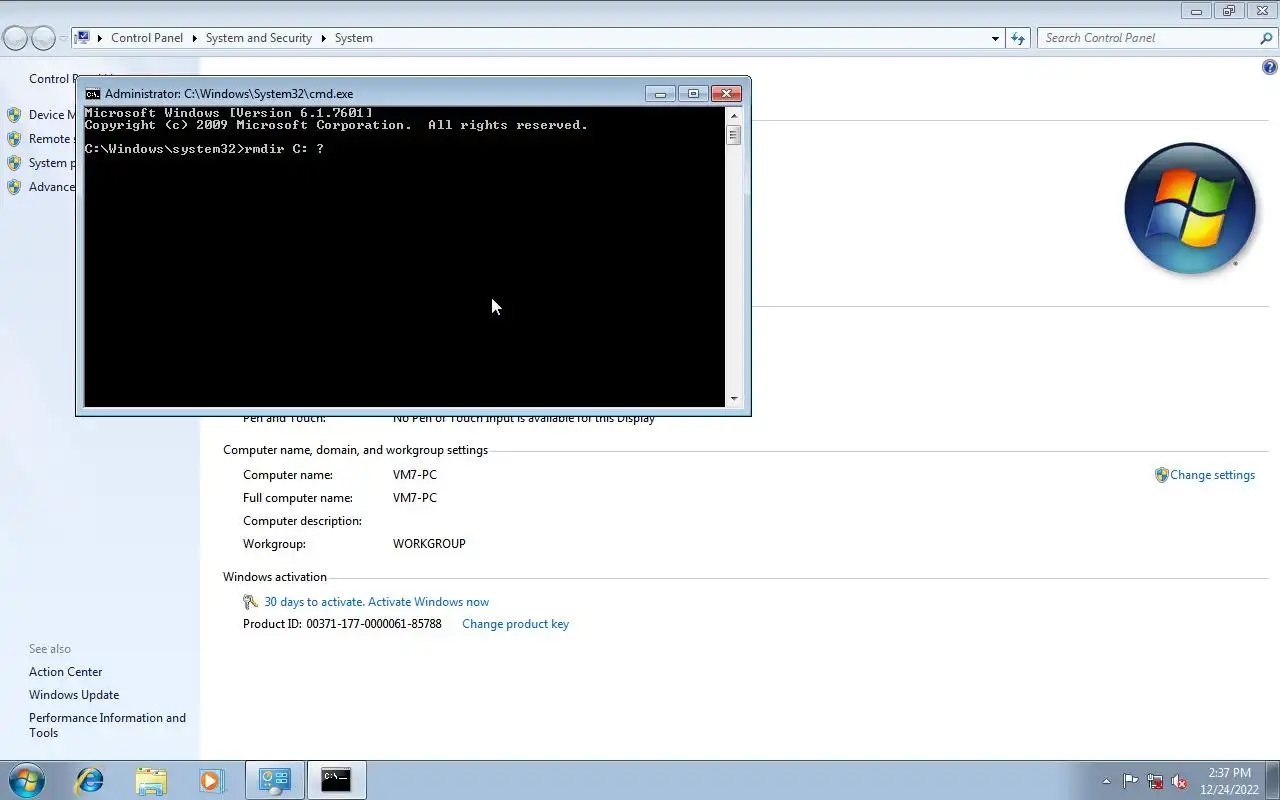Click the search magnifier icon
The image size is (1280, 800).
coord(1266,38)
